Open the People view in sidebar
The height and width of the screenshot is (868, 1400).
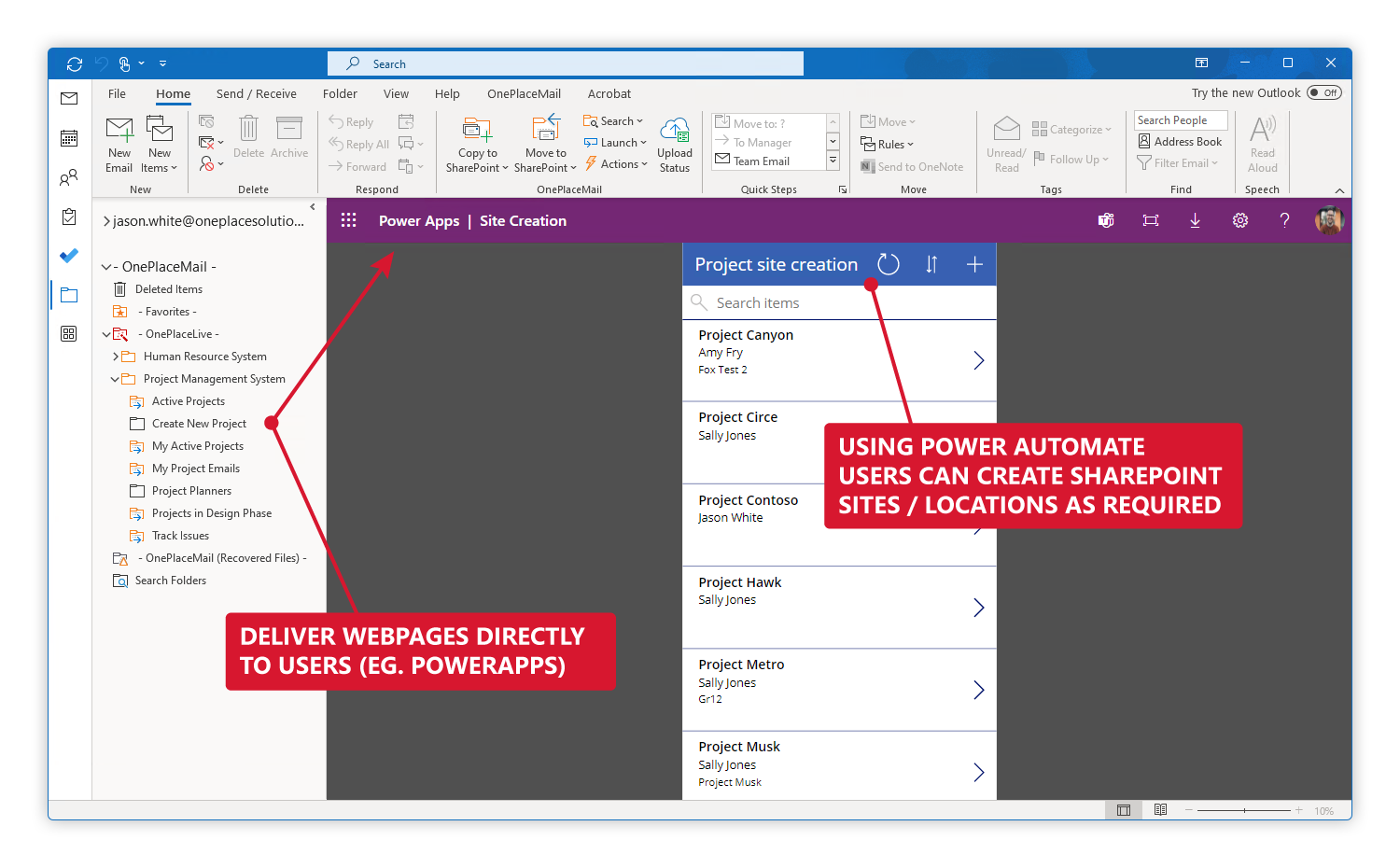tap(69, 177)
